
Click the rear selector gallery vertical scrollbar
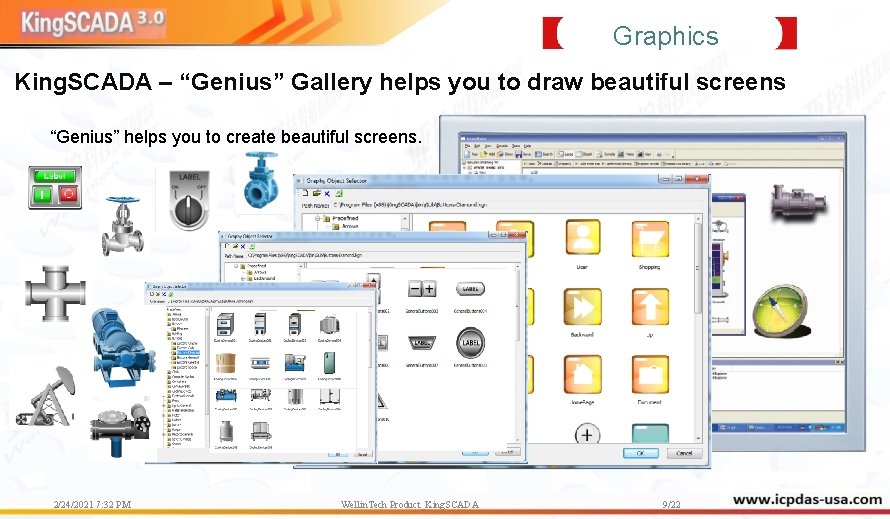(x=698, y=328)
